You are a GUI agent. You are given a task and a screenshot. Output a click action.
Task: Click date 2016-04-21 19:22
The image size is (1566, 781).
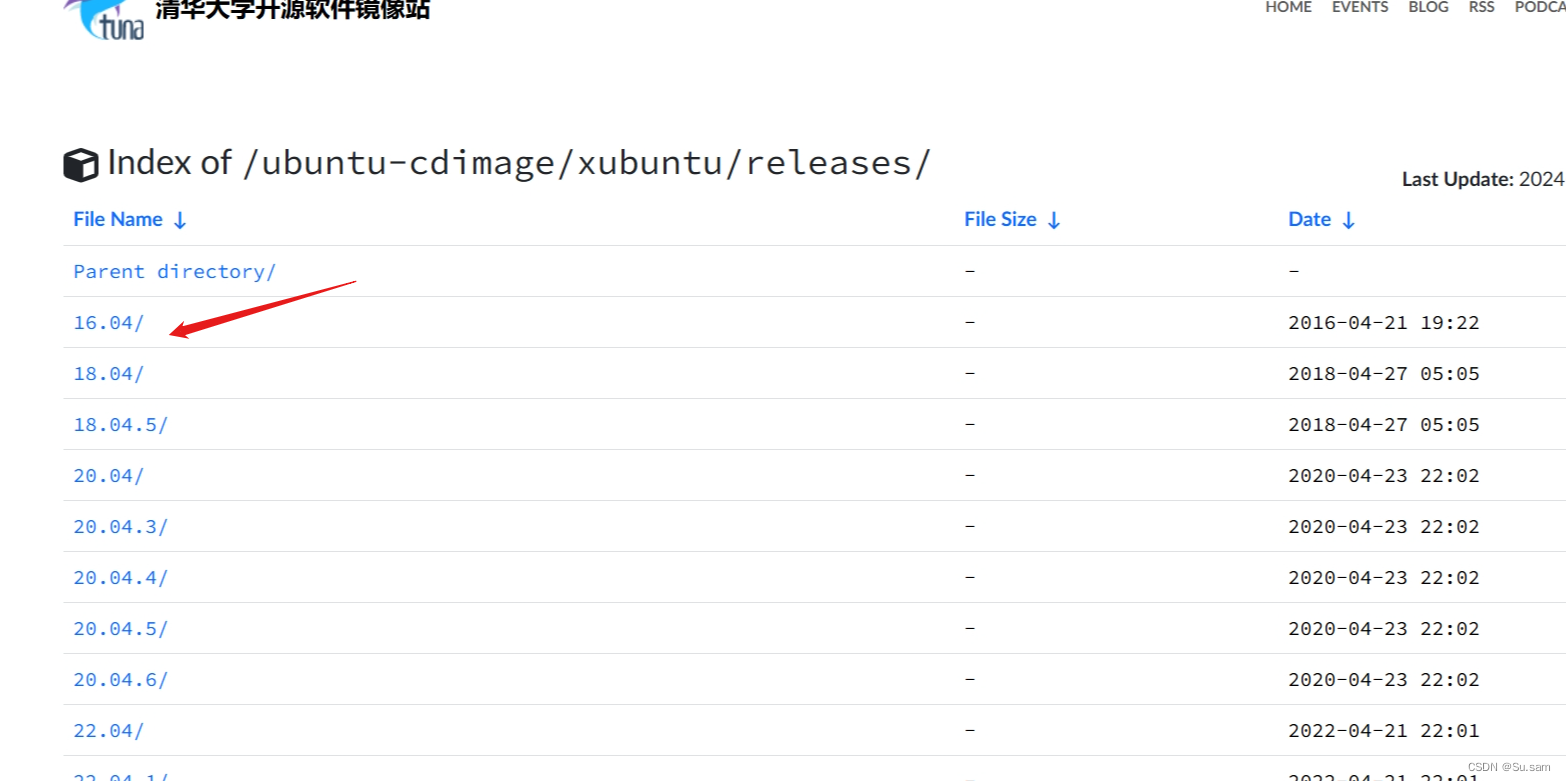[1384, 323]
